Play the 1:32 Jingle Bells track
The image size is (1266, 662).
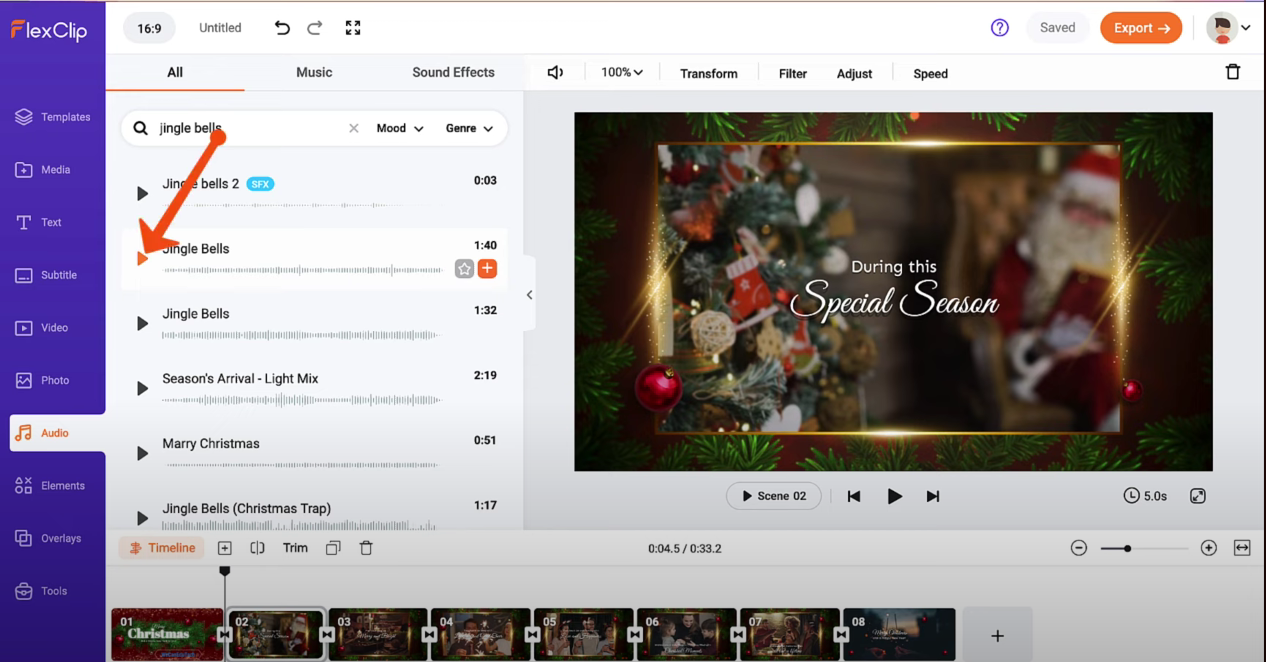(x=142, y=323)
